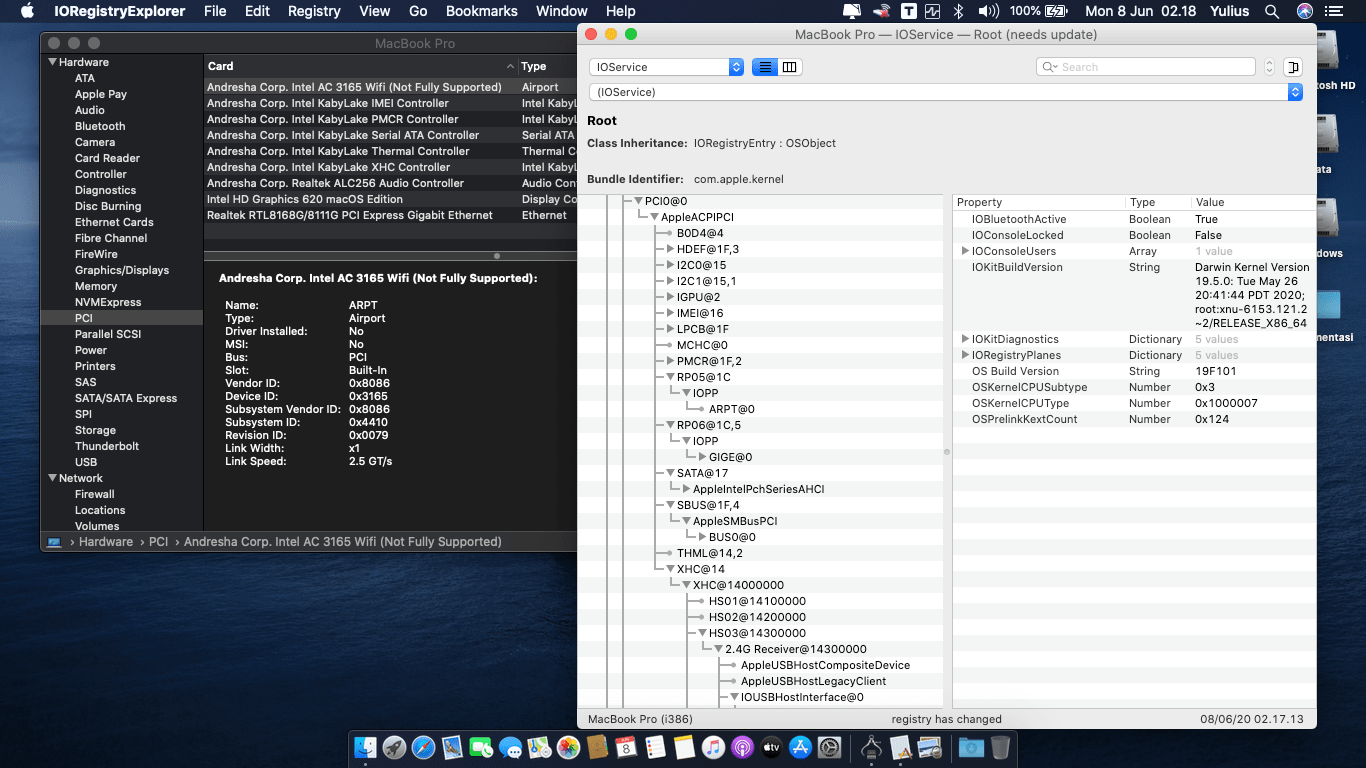
Task: Select Bluetooth in System Information sidebar
Action: (x=100, y=126)
